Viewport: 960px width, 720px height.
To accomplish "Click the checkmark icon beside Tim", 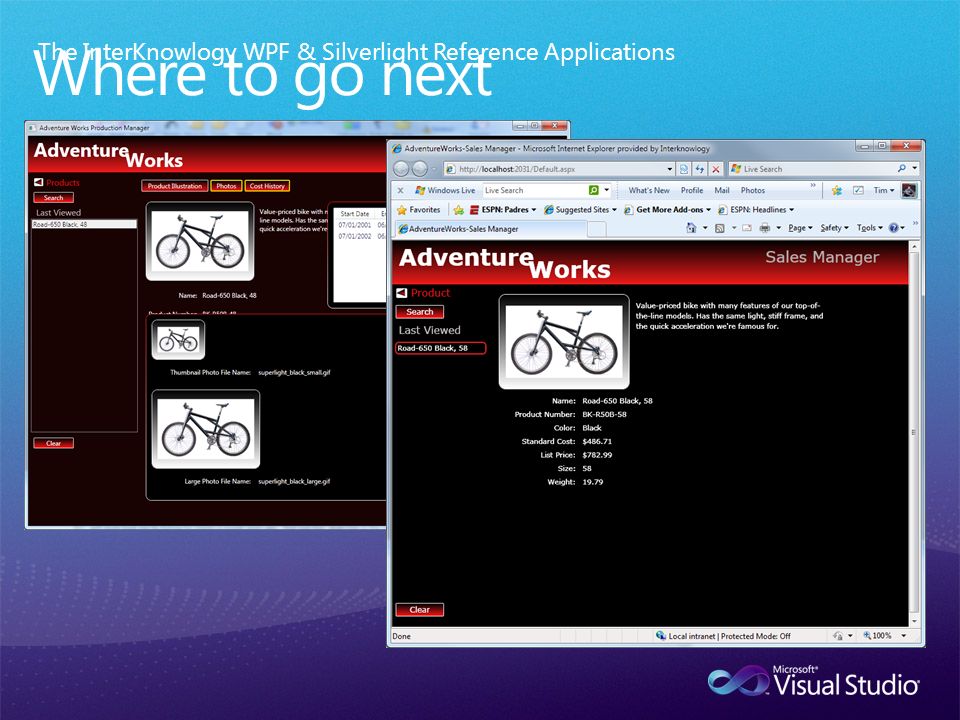I will 858,190.
